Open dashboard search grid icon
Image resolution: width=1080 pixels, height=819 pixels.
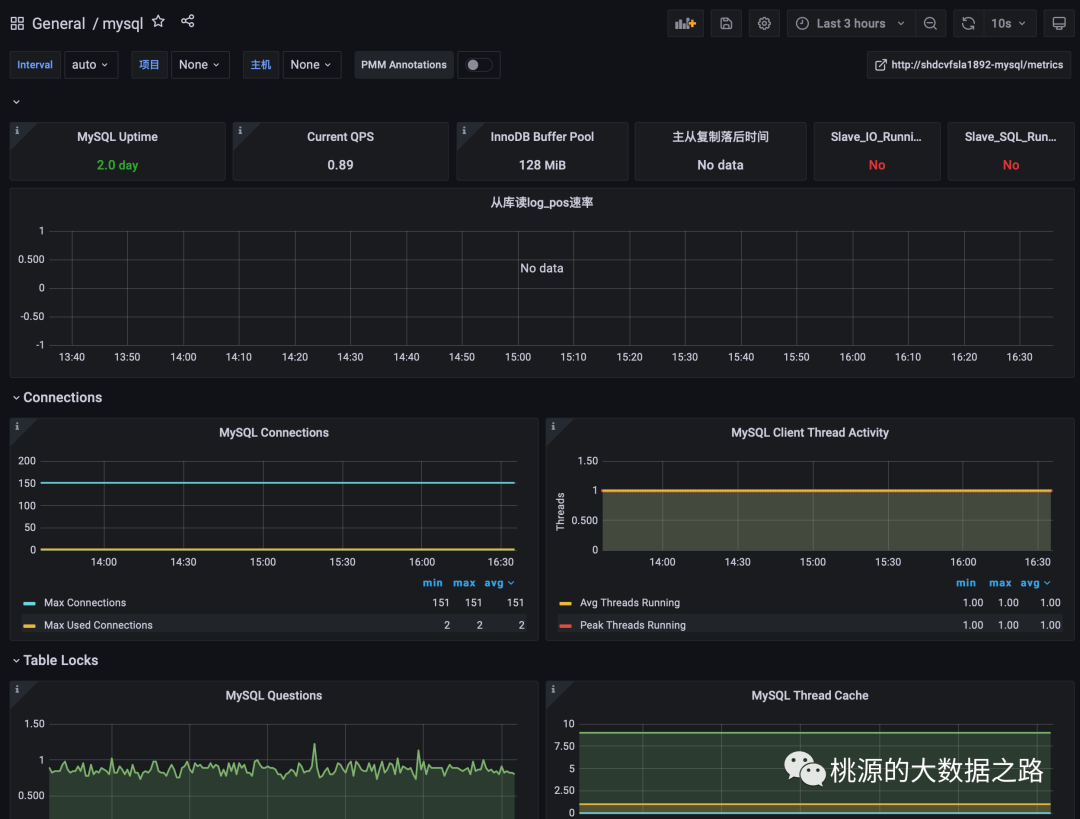click(17, 23)
